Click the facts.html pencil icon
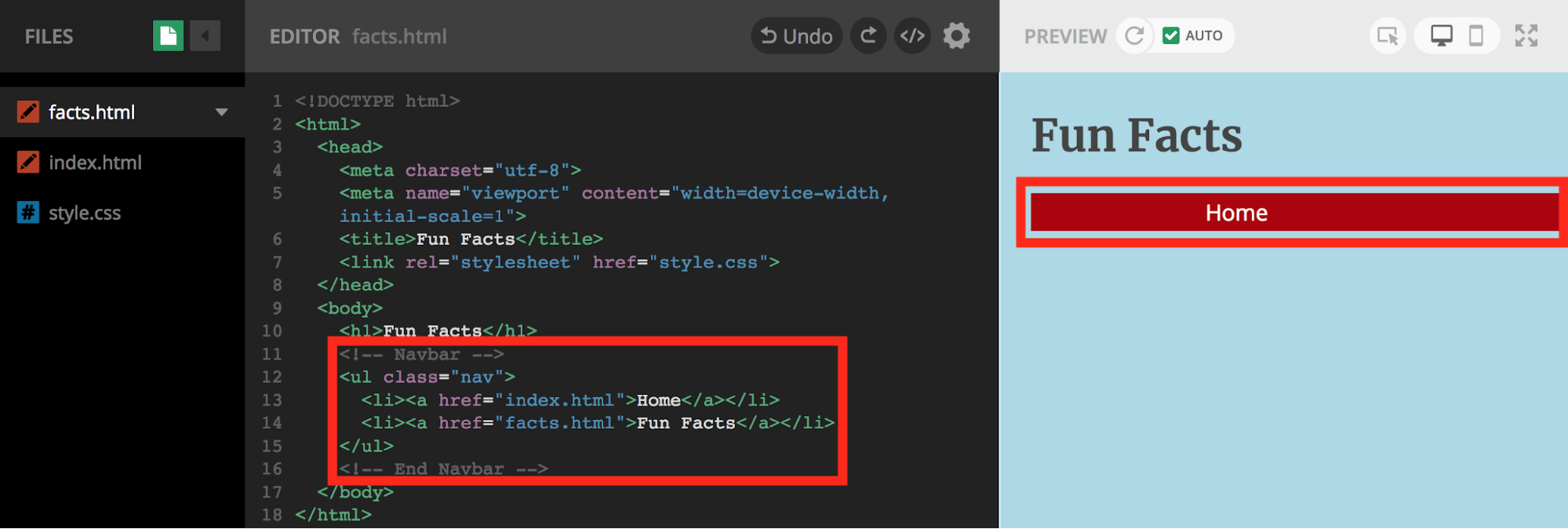Screen dimensions: 1568x529 click(x=28, y=112)
